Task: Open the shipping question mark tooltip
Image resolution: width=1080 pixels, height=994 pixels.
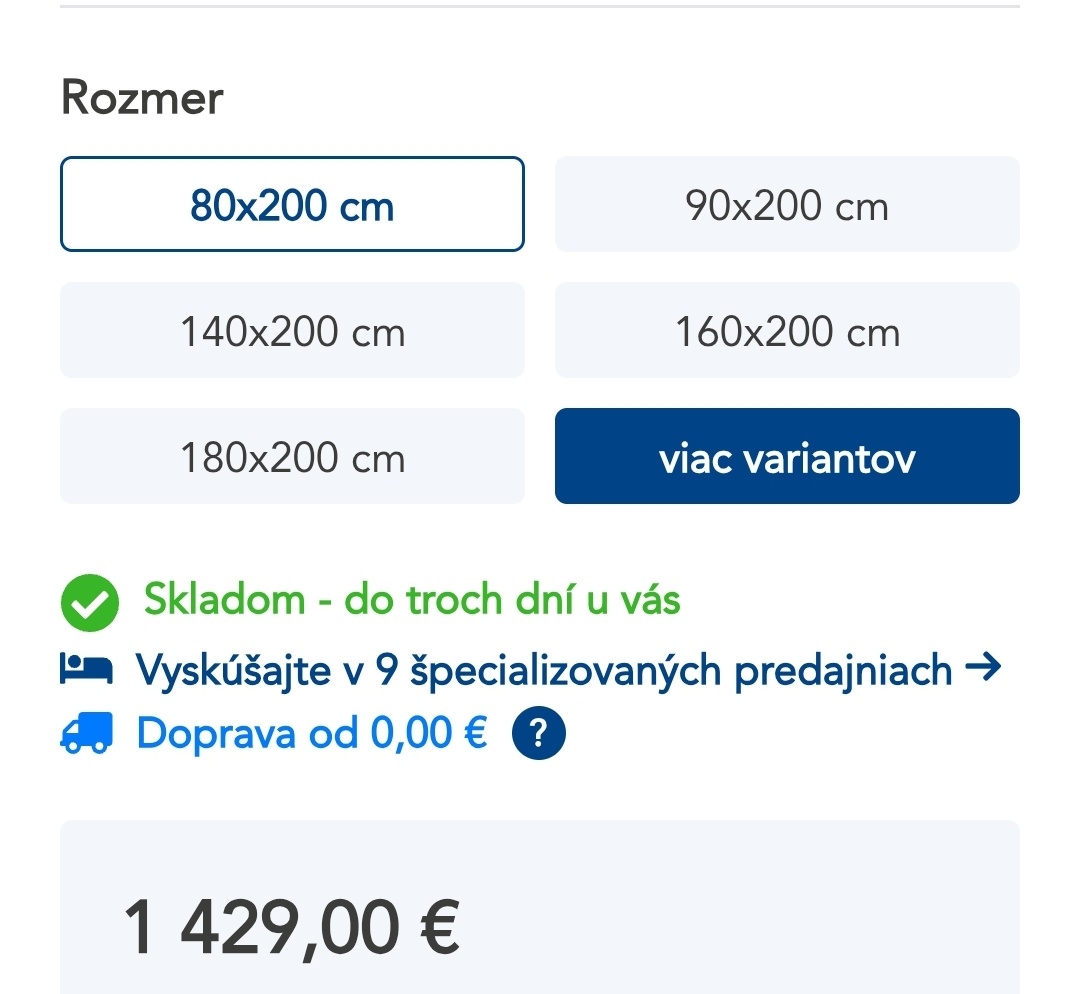Action: pos(538,732)
